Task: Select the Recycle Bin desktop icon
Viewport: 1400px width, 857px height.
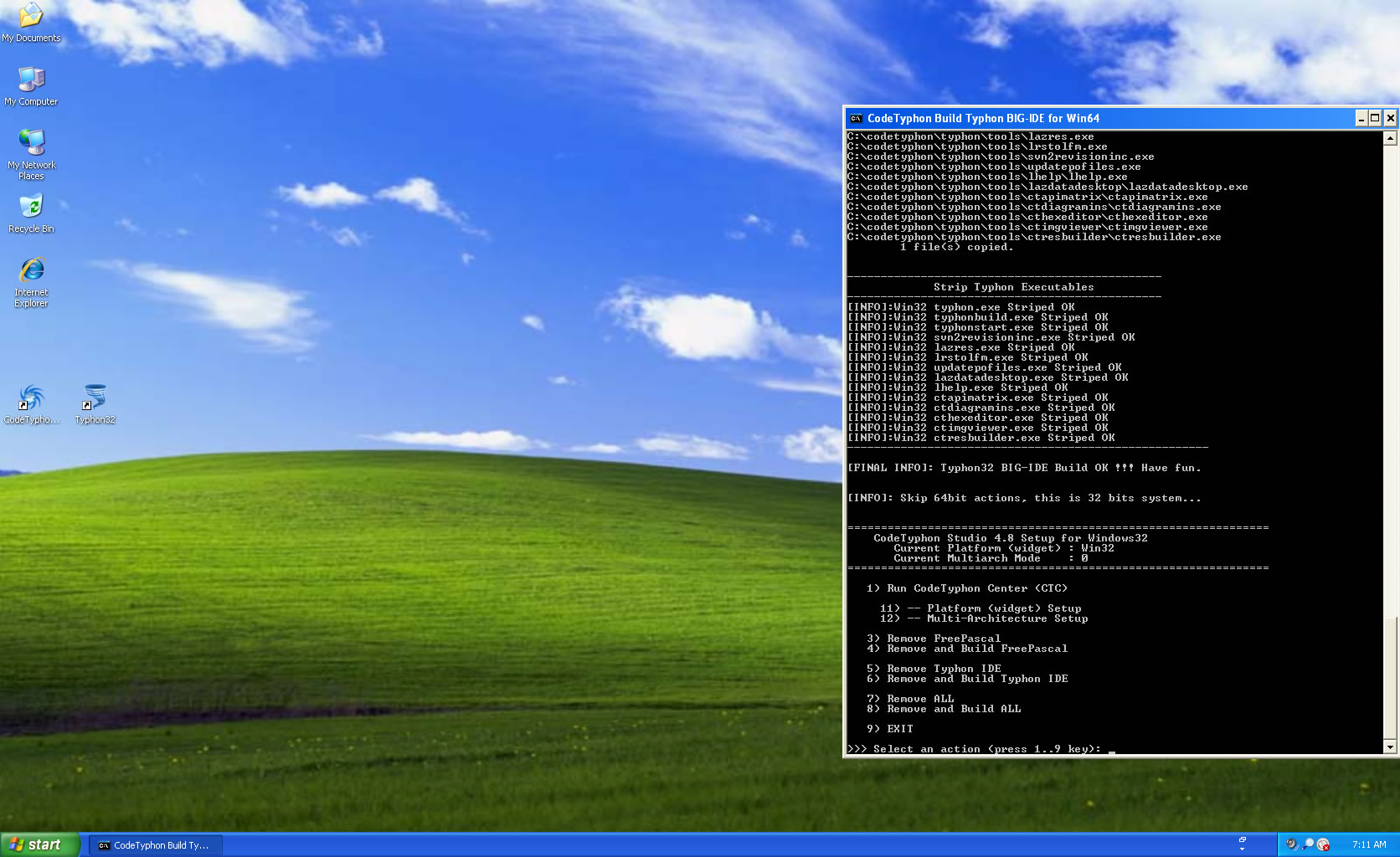Action: [31, 213]
